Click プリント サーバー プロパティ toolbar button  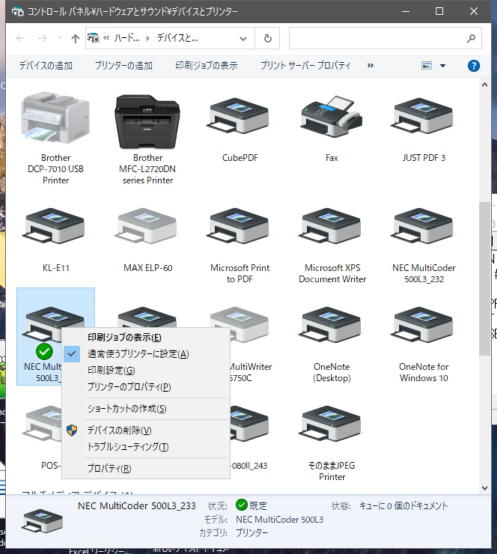tap(305, 66)
